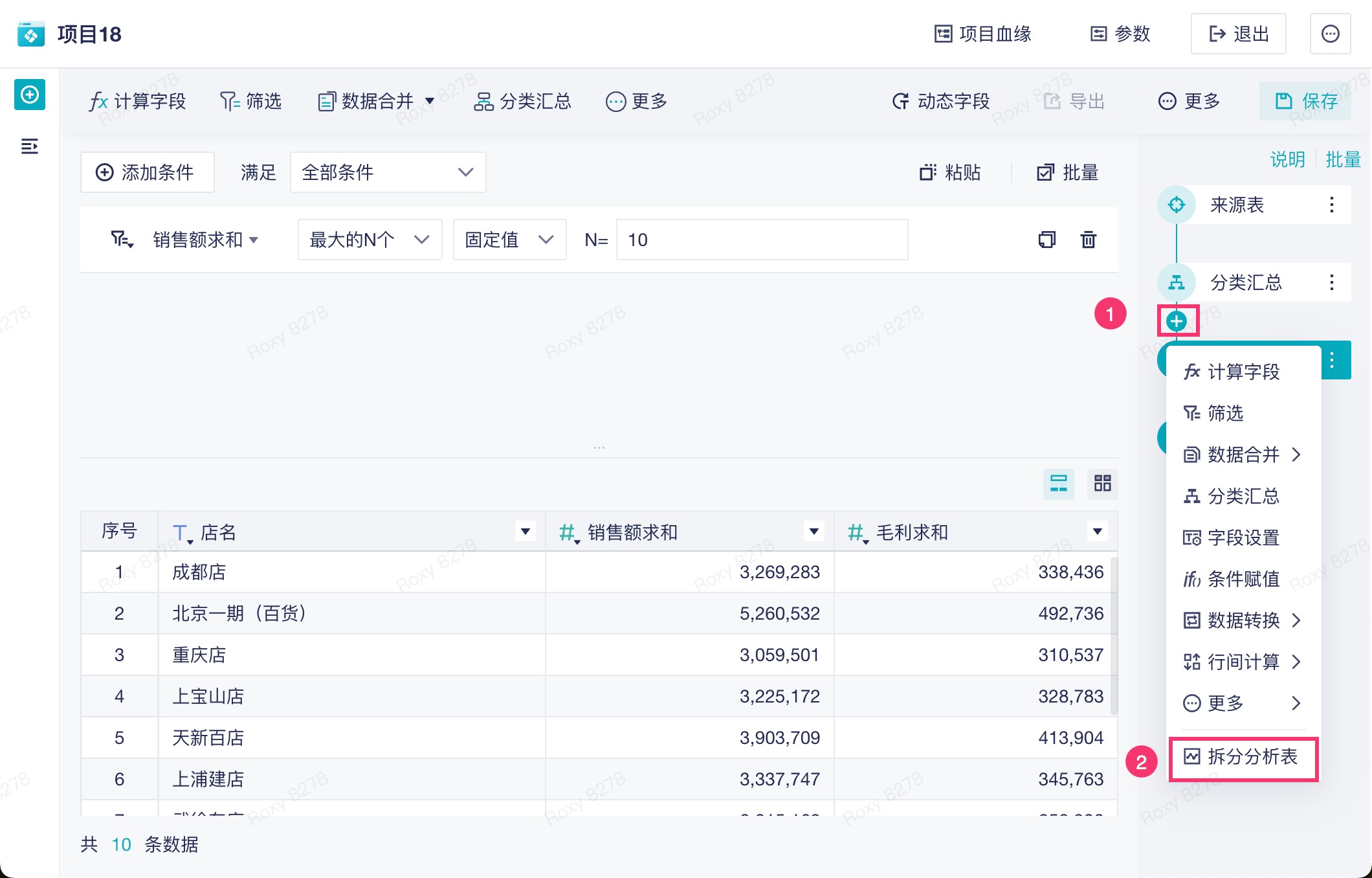This screenshot has height=878, width=1372.
Task: Click the data table vertical scrollbar
Action: click(x=1114, y=635)
